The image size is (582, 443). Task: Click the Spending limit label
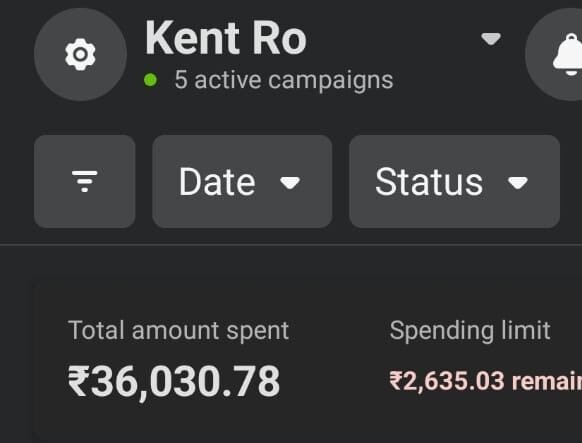(x=470, y=330)
